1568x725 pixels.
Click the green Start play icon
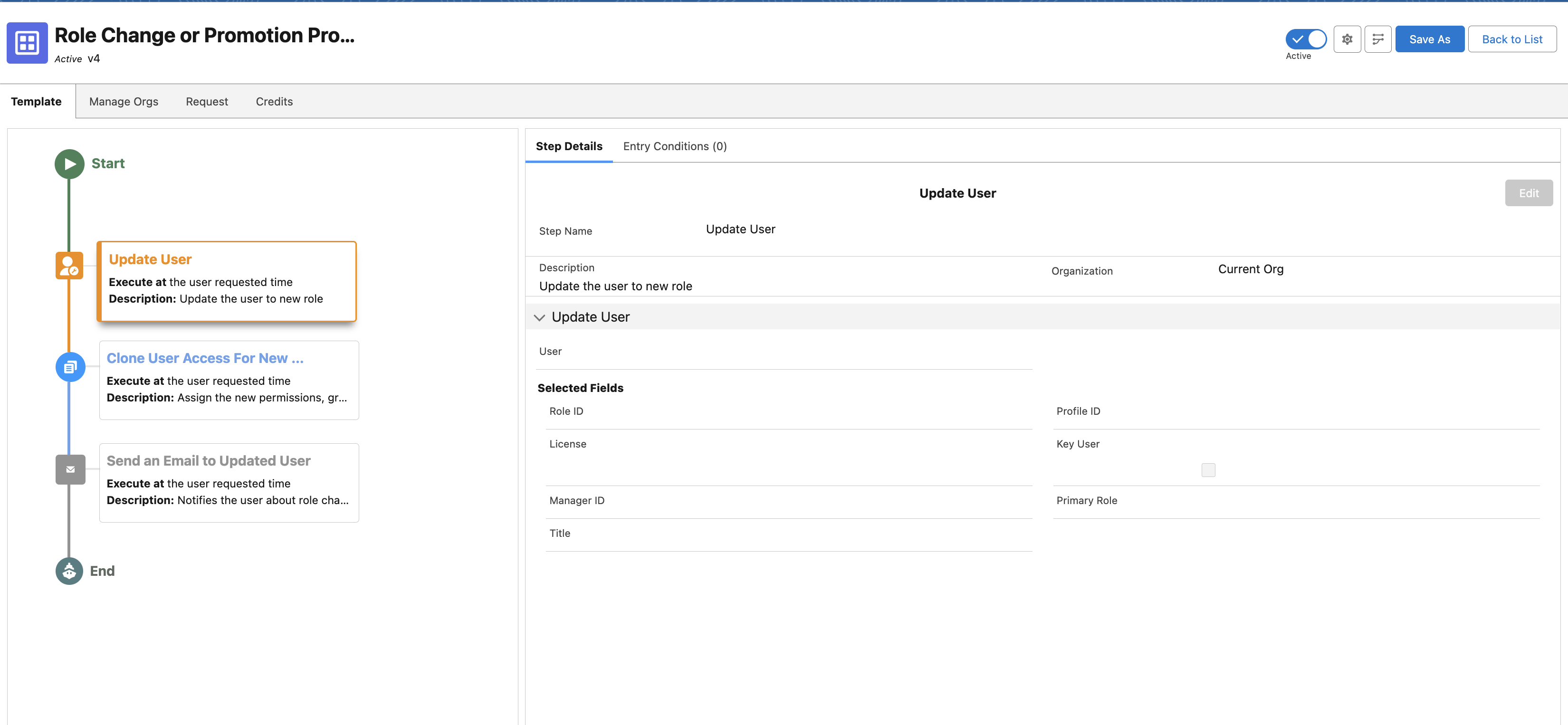click(x=69, y=164)
